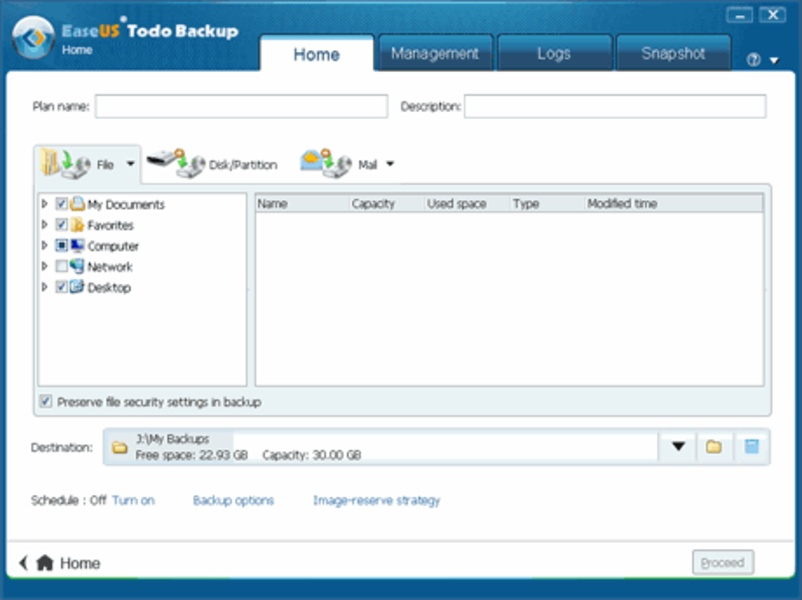Toggle Preserve file security settings checkbox
This screenshot has height=600, width=802.
click(x=46, y=402)
